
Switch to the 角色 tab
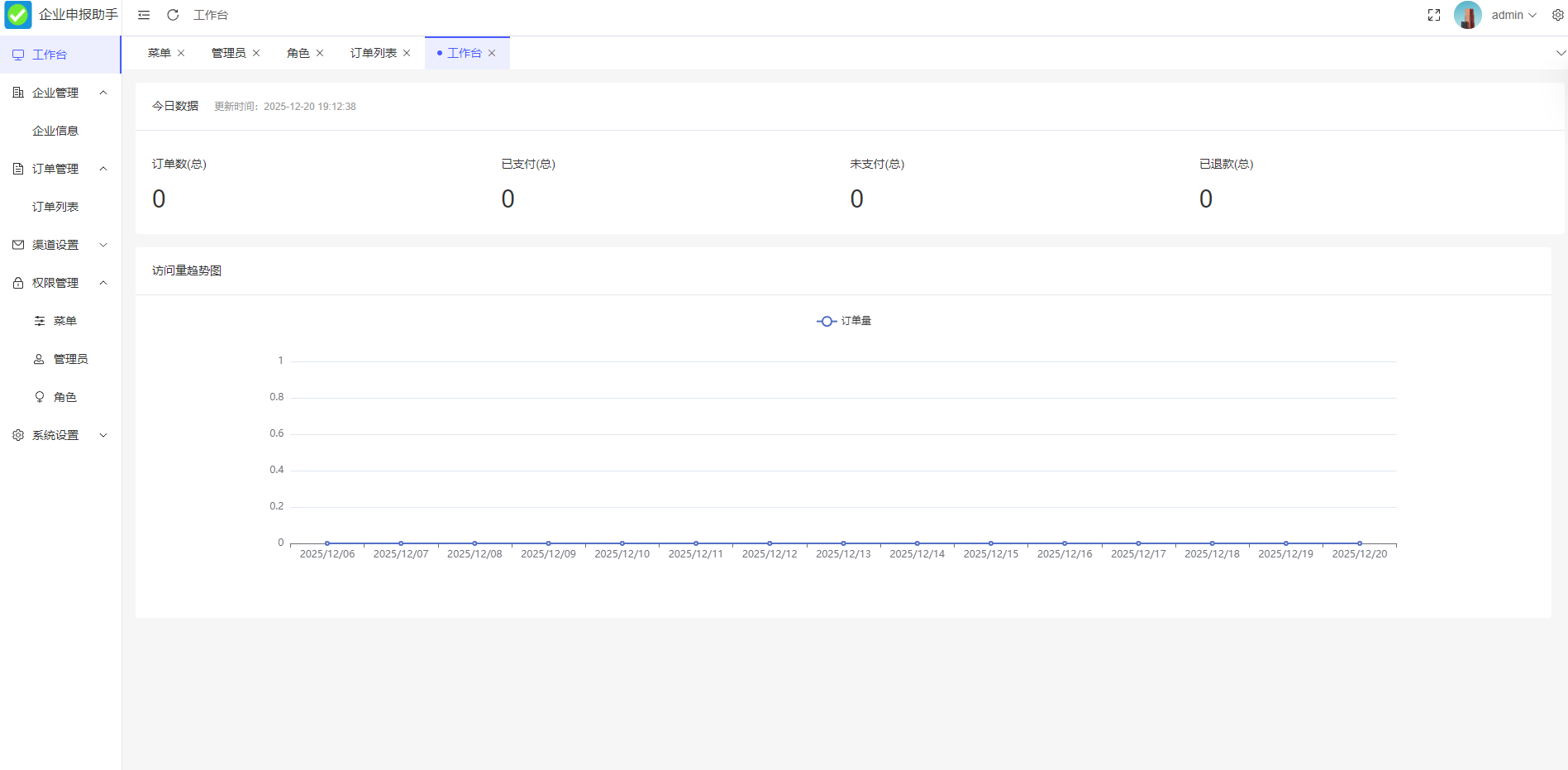tap(298, 53)
